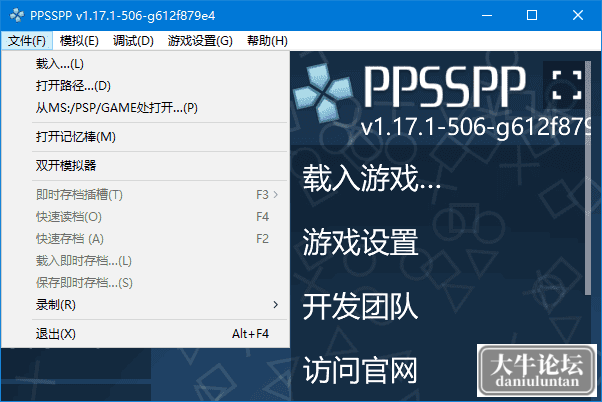Click the fullscreen icon beside PPSSPP logo
Image resolution: width=602 pixels, height=402 pixels.
pos(567,85)
